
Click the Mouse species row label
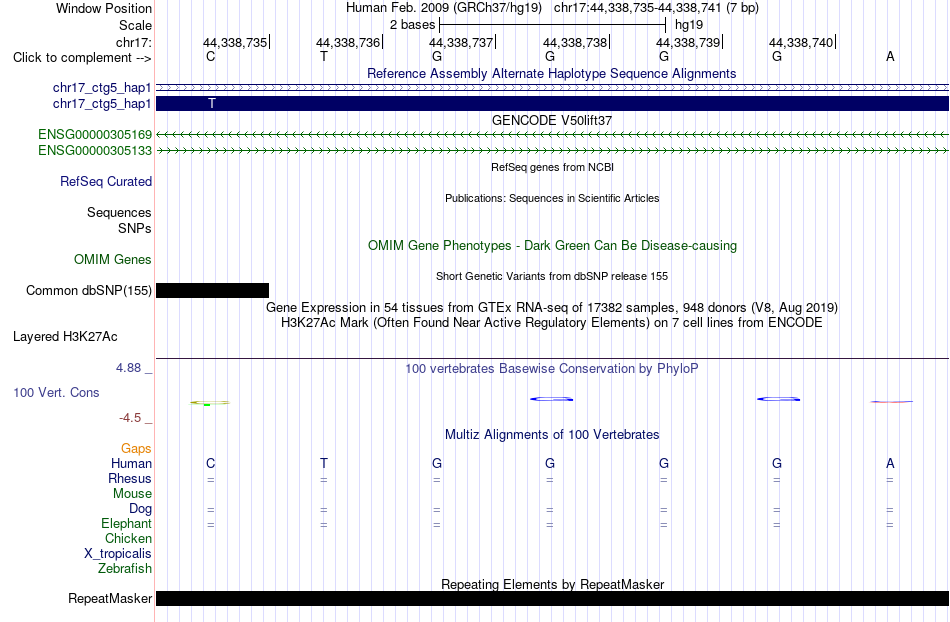pos(132,494)
